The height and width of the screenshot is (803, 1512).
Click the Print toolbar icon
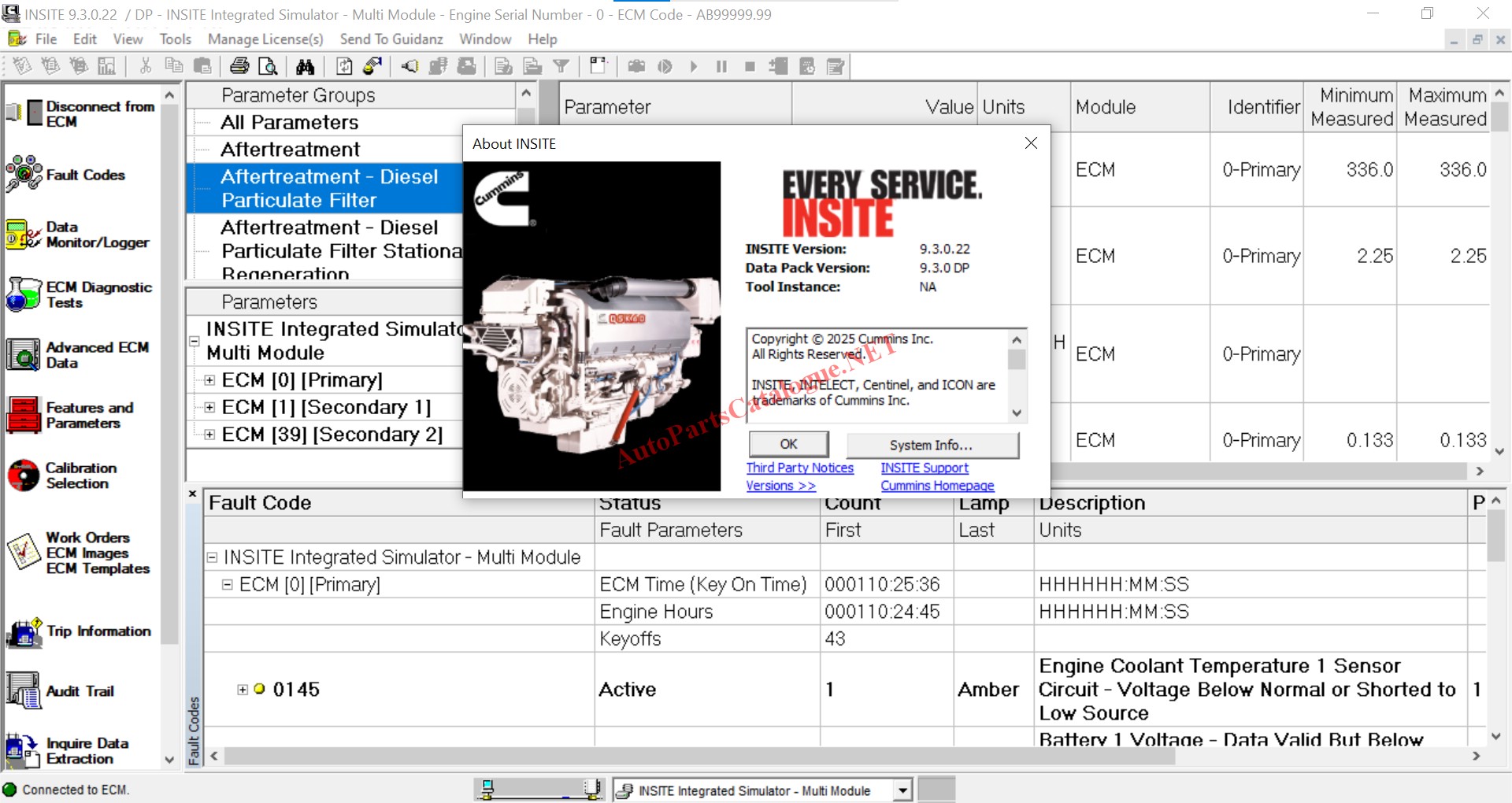239,67
